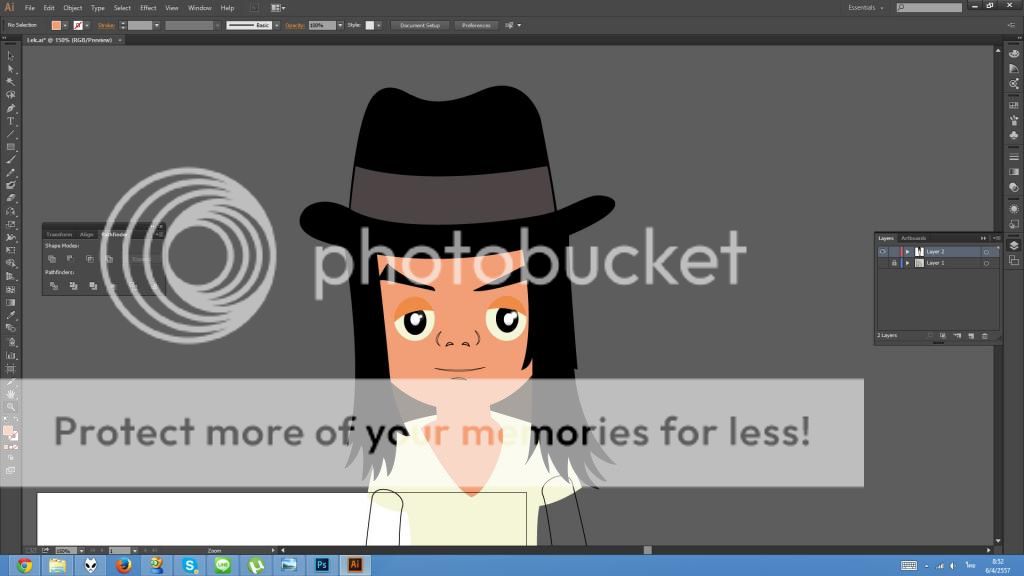
Task: Select the Direct Selection tool
Action: (x=10, y=69)
